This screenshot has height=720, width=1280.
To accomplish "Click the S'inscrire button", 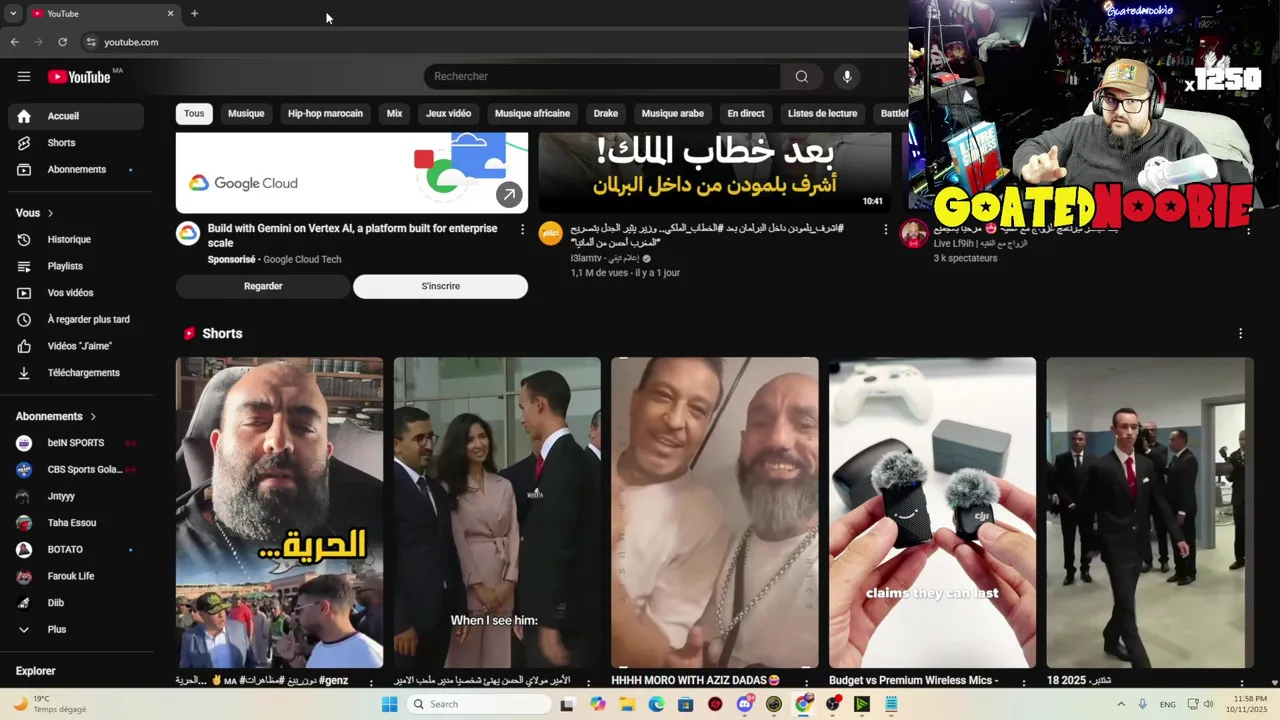I will 440,286.
